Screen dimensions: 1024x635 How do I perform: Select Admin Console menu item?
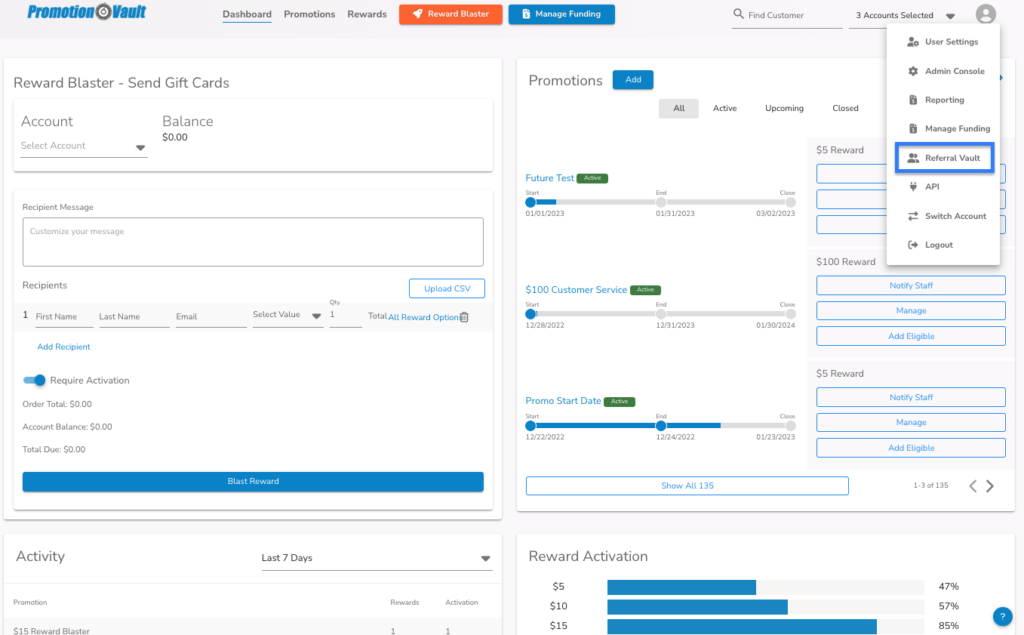(943, 71)
